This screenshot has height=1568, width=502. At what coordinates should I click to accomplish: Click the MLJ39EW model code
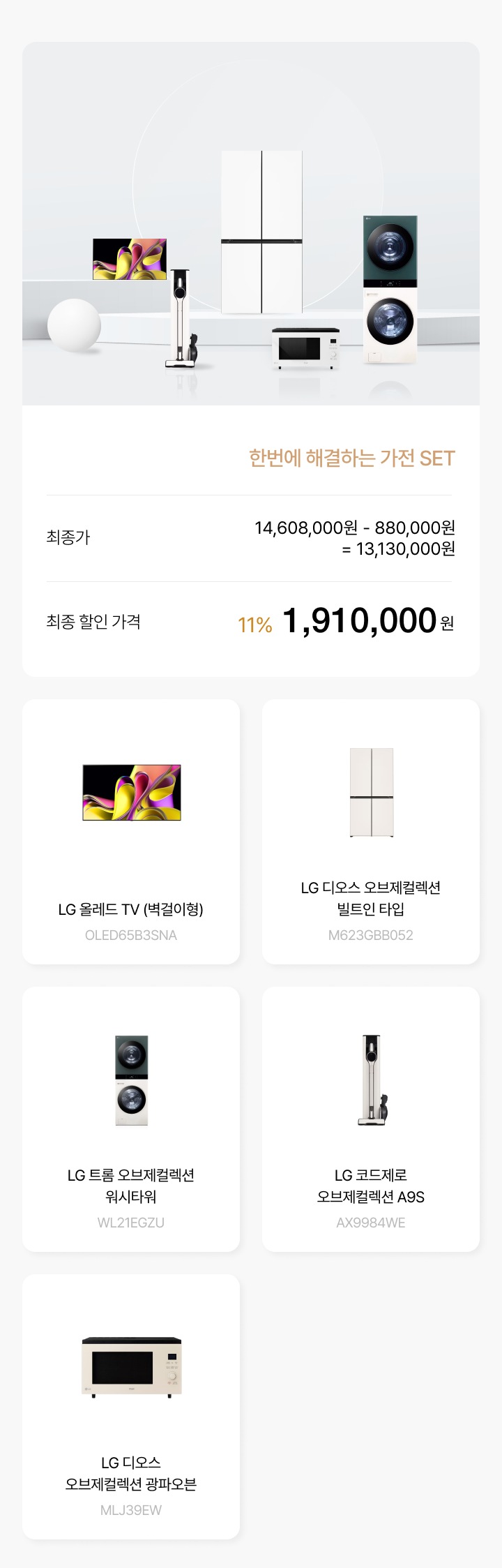point(131,1510)
